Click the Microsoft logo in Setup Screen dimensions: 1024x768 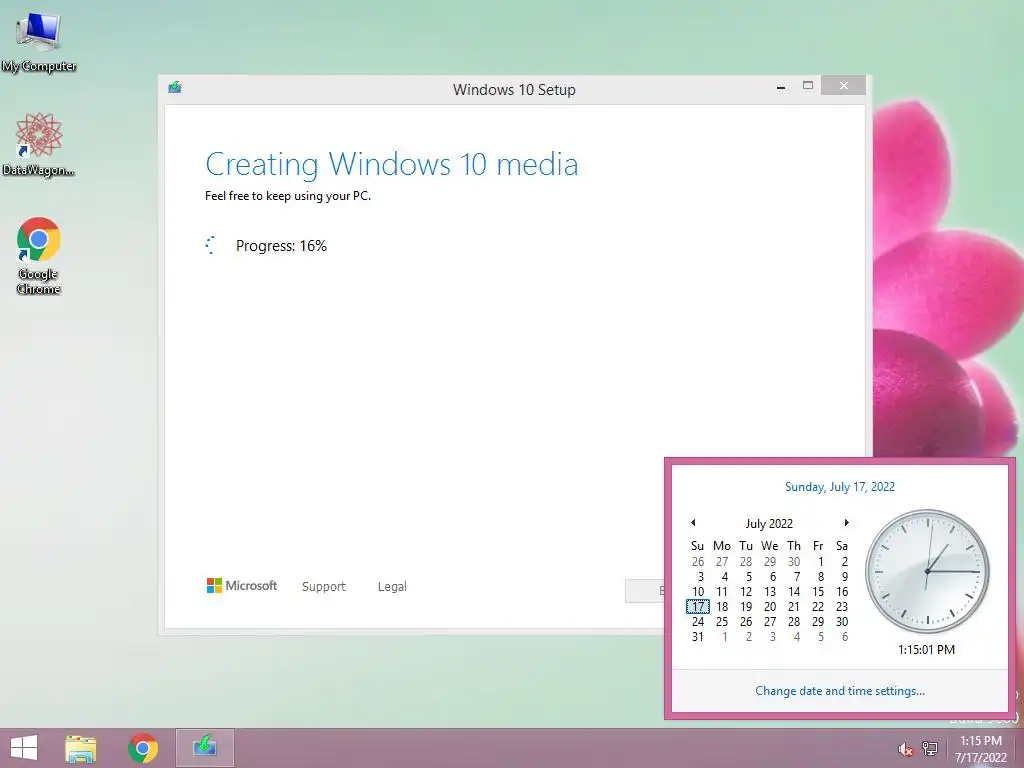coord(242,586)
